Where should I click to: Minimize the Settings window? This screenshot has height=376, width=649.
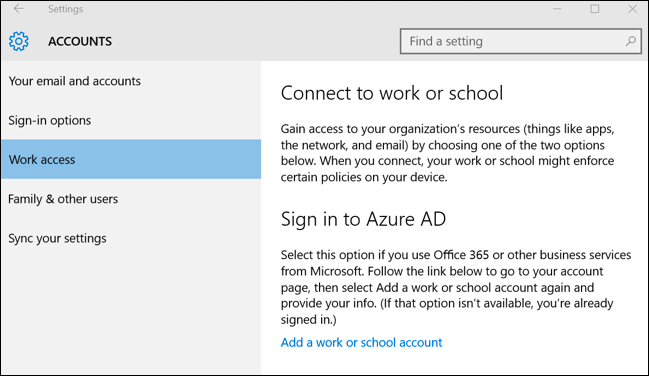click(557, 9)
